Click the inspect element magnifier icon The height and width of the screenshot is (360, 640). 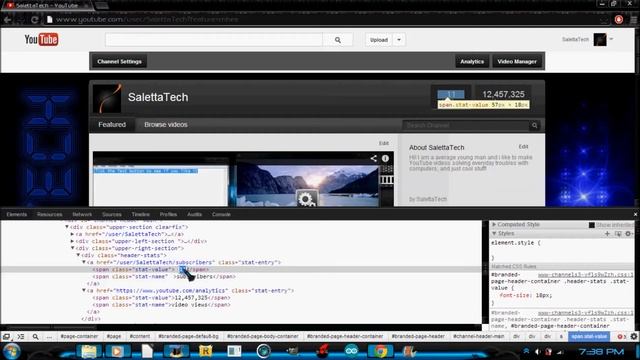(36, 336)
